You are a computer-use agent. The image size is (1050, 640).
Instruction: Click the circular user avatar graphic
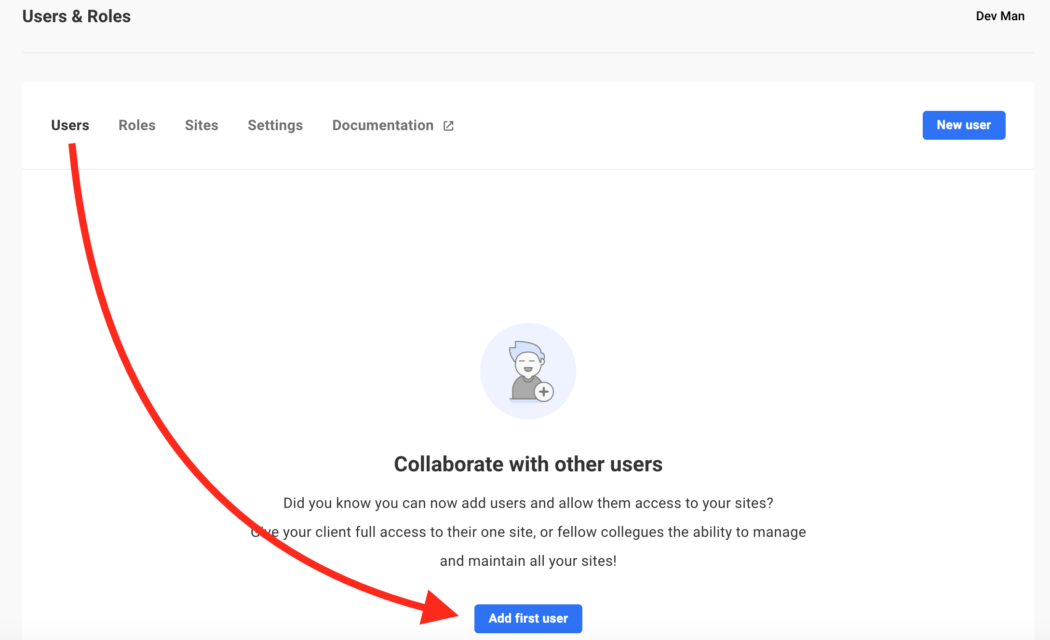528,370
